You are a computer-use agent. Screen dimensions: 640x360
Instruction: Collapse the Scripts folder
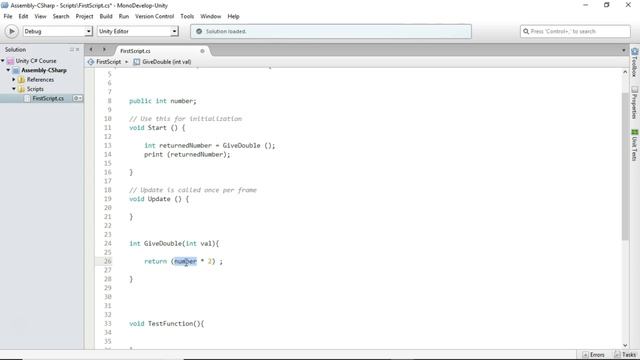click(x=14, y=89)
